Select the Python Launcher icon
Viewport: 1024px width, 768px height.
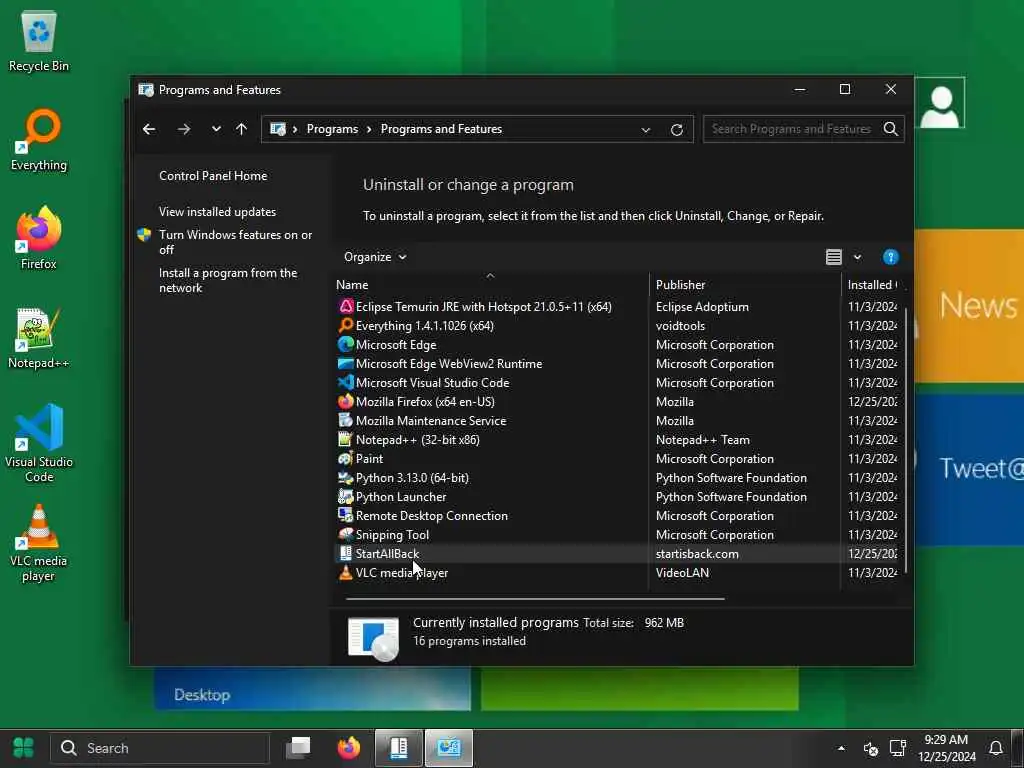click(x=345, y=496)
